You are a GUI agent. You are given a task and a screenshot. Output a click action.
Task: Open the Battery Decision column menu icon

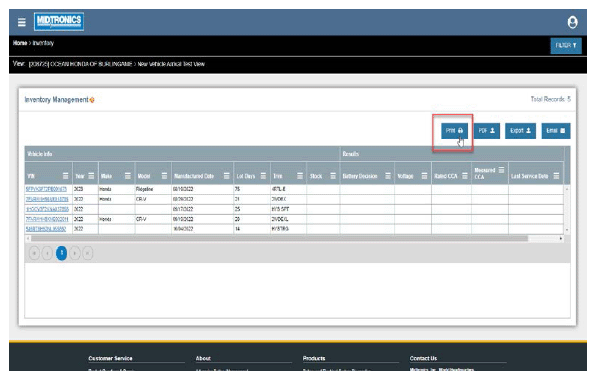coord(388,176)
